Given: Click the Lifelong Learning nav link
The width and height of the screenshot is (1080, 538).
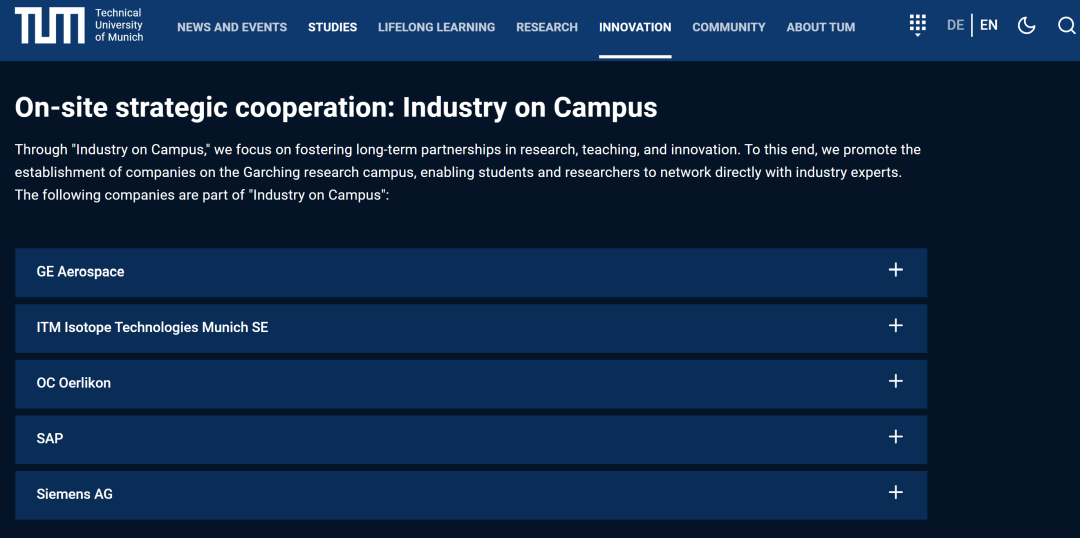Looking at the screenshot, I should [436, 27].
